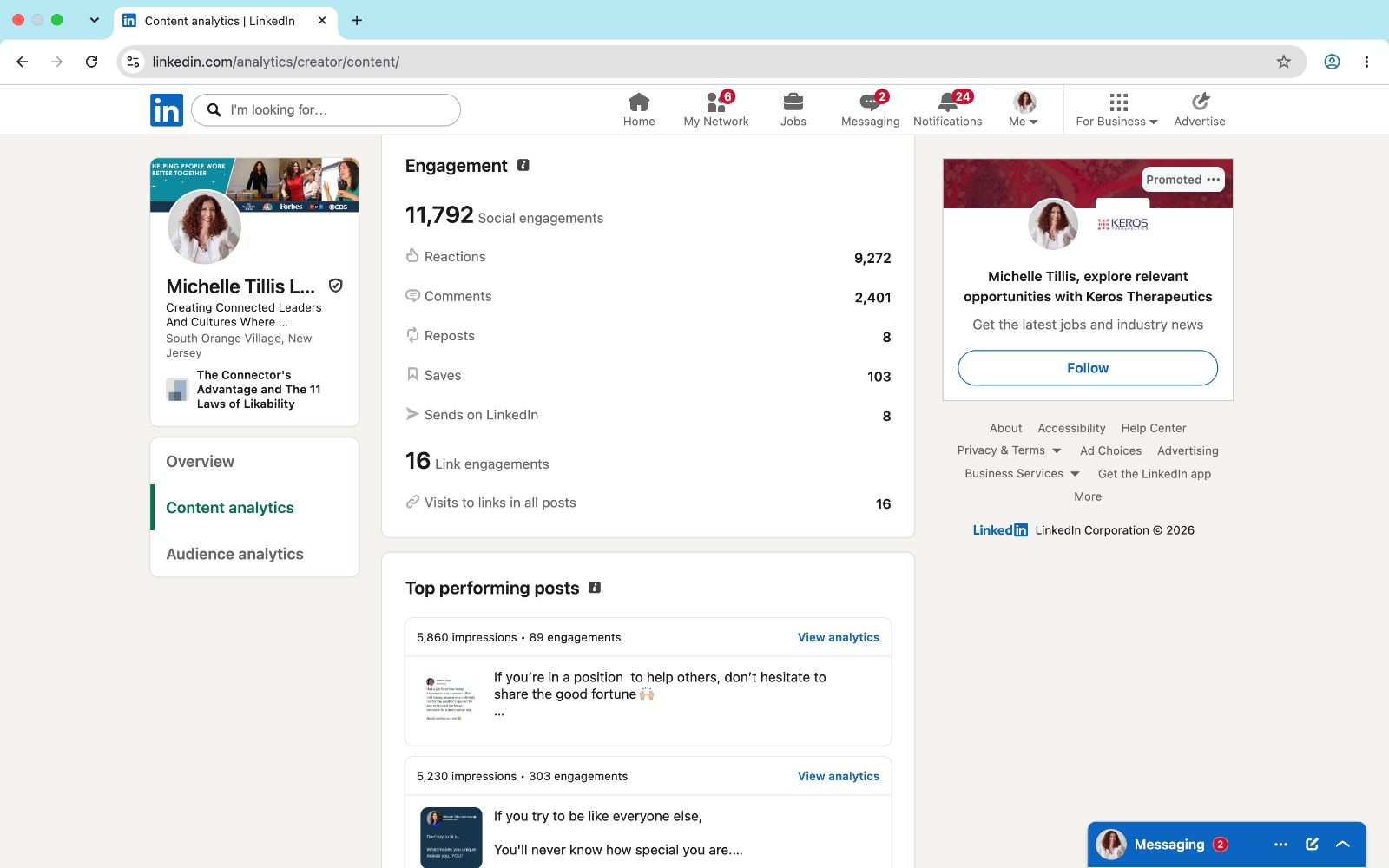This screenshot has width=1389, height=868.
Task: Open Chrome profile icon
Action: 1332,62
